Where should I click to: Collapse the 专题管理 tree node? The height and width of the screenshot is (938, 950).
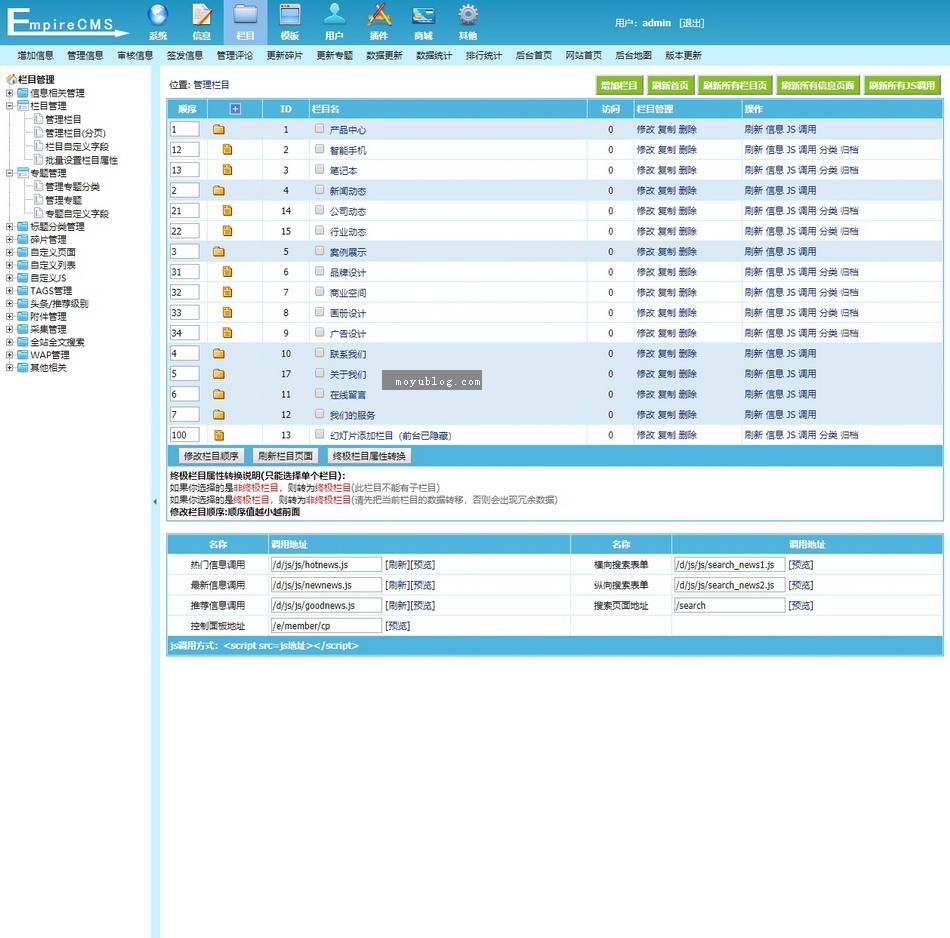point(10,173)
